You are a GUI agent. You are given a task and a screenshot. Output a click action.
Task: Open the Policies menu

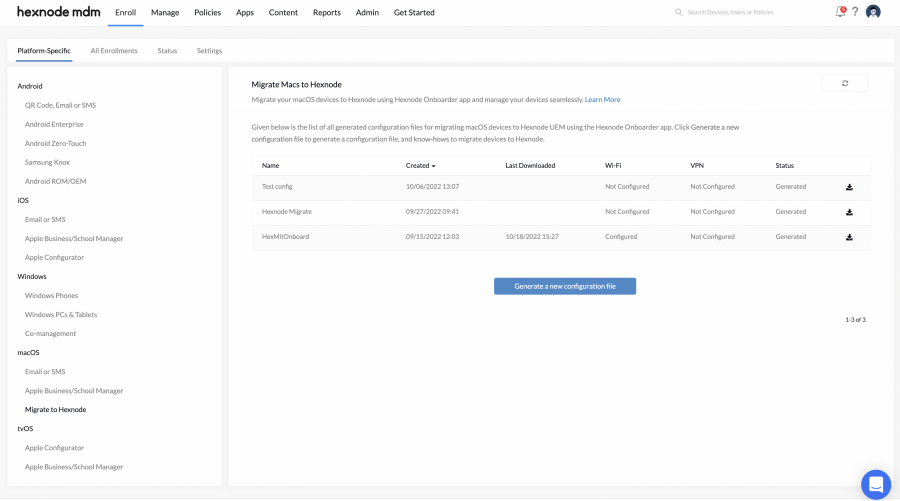(x=207, y=13)
